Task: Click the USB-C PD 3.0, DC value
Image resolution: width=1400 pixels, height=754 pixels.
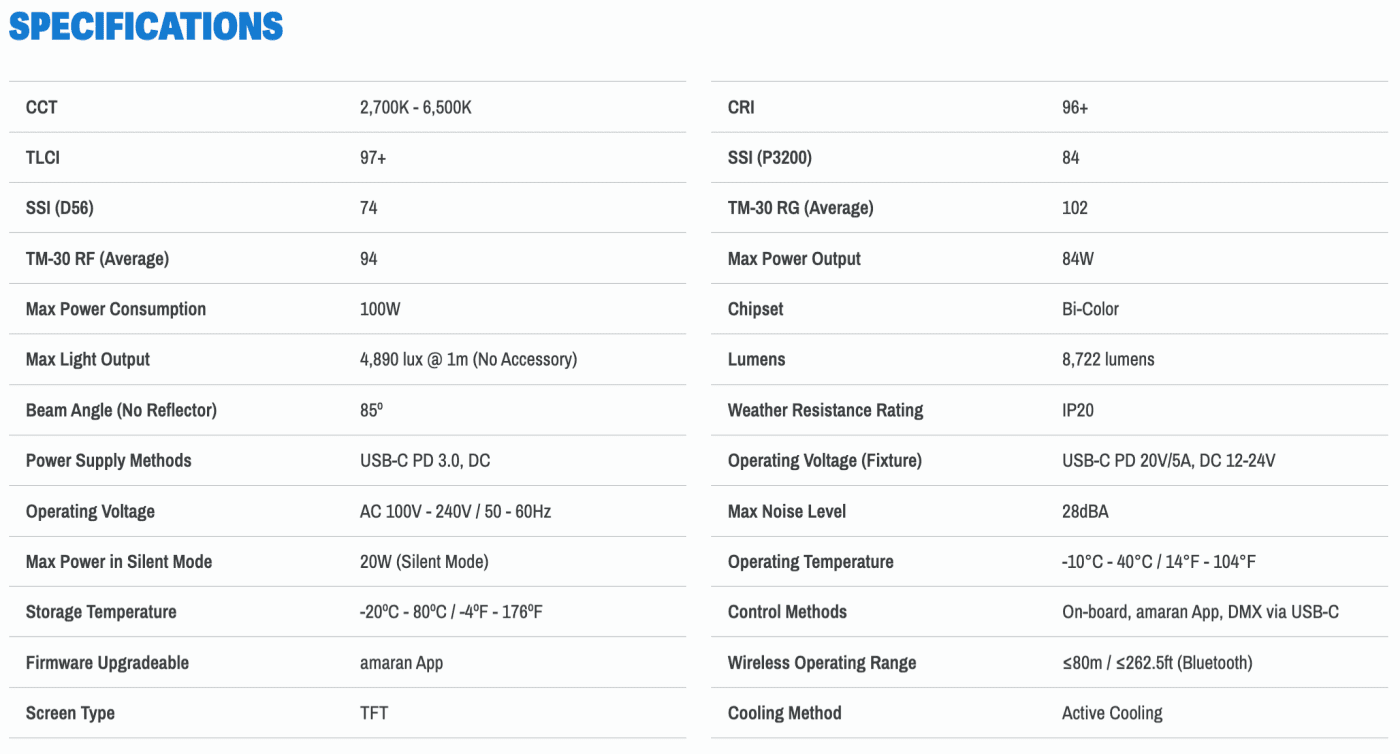Action: pos(425,461)
